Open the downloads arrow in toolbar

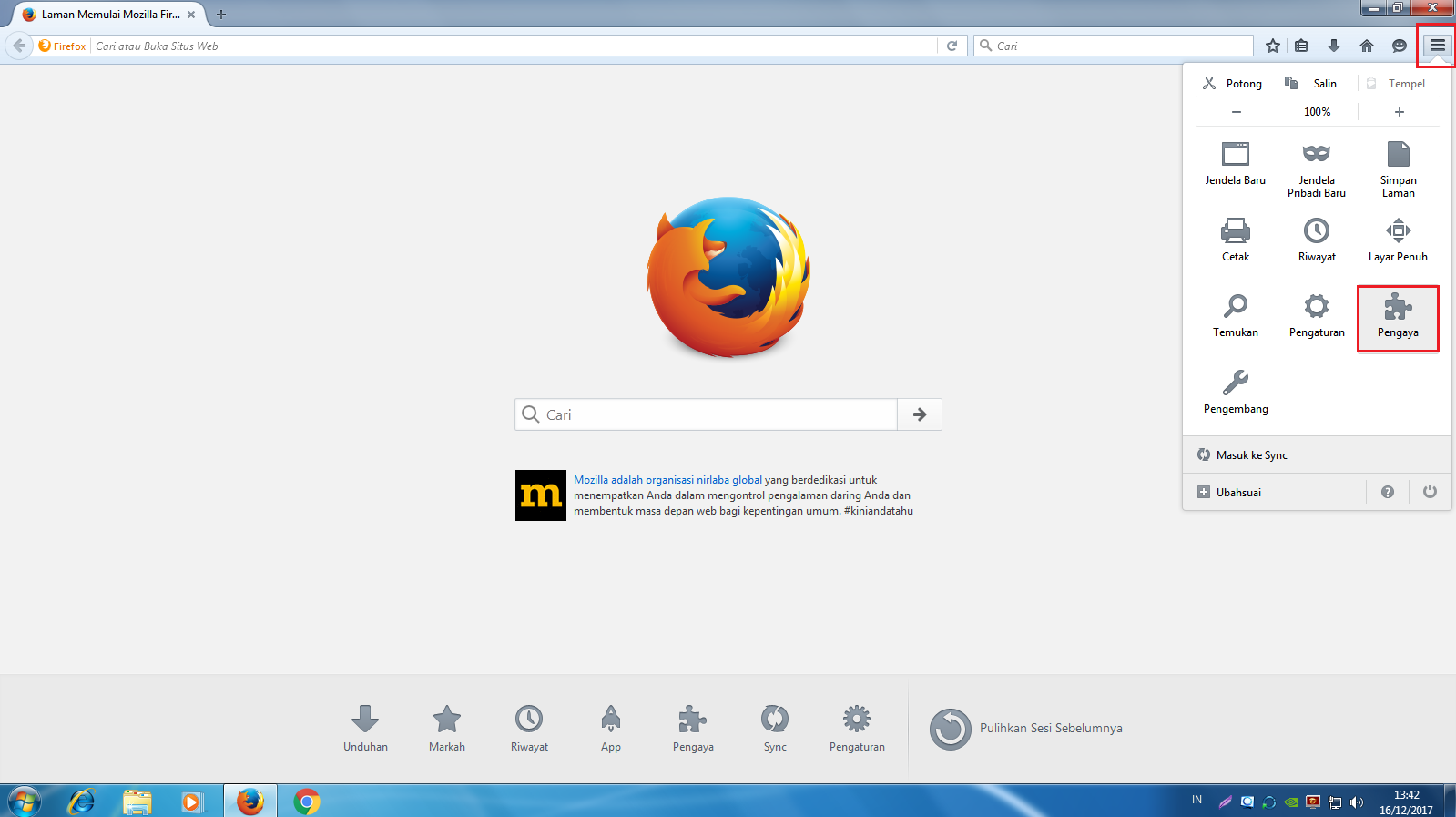click(1334, 46)
